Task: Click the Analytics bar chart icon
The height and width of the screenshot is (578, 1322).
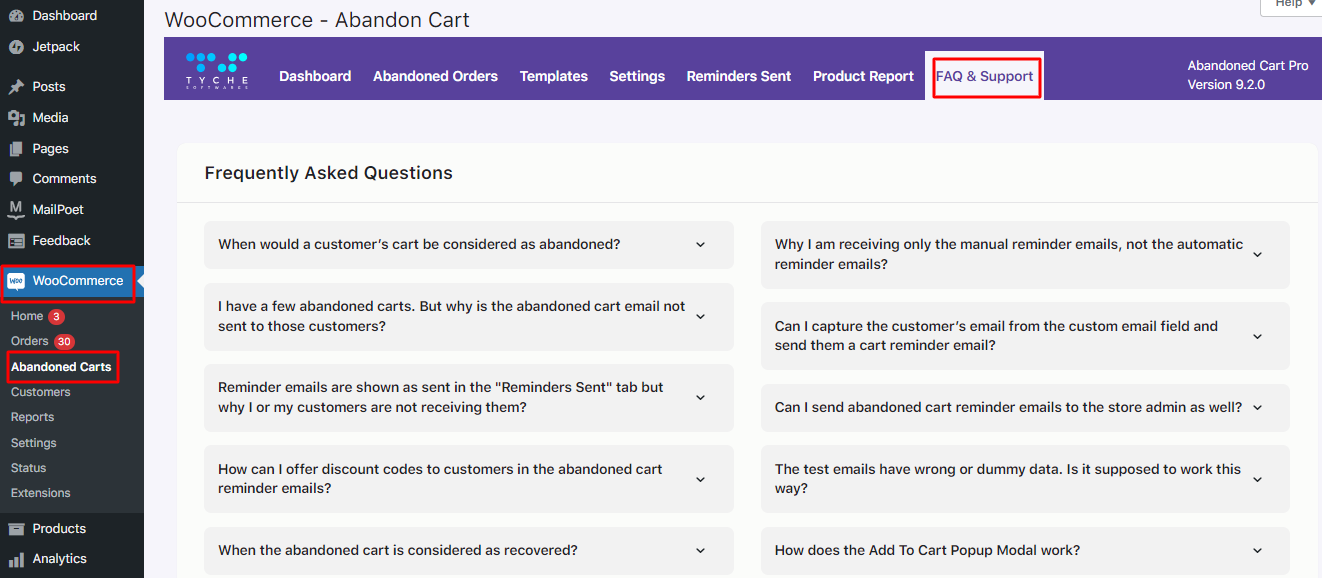Action: coord(16,559)
